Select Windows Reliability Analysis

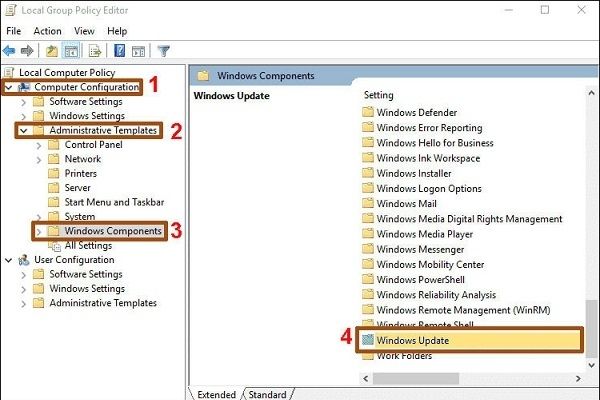pyautogui.click(x=436, y=295)
